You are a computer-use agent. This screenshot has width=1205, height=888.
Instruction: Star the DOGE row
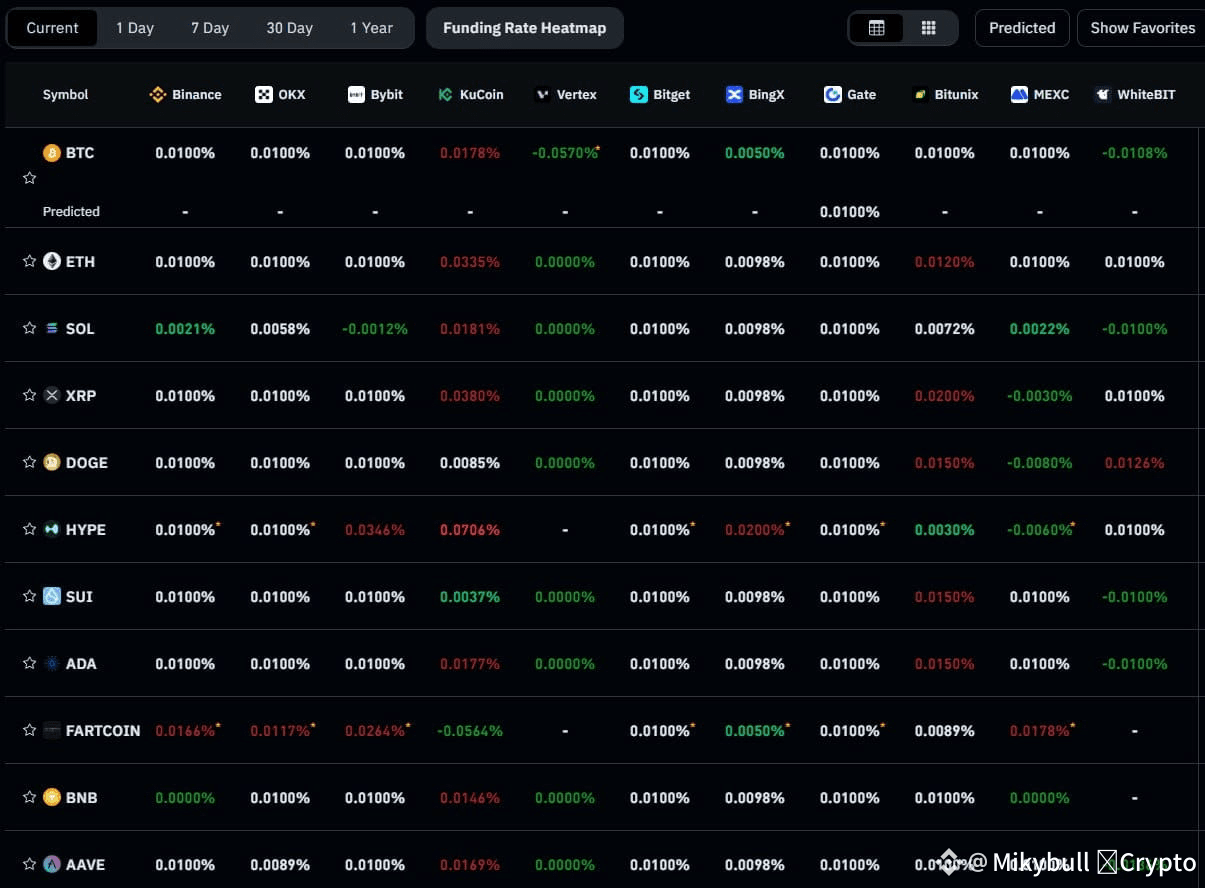[x=30, y=462]
